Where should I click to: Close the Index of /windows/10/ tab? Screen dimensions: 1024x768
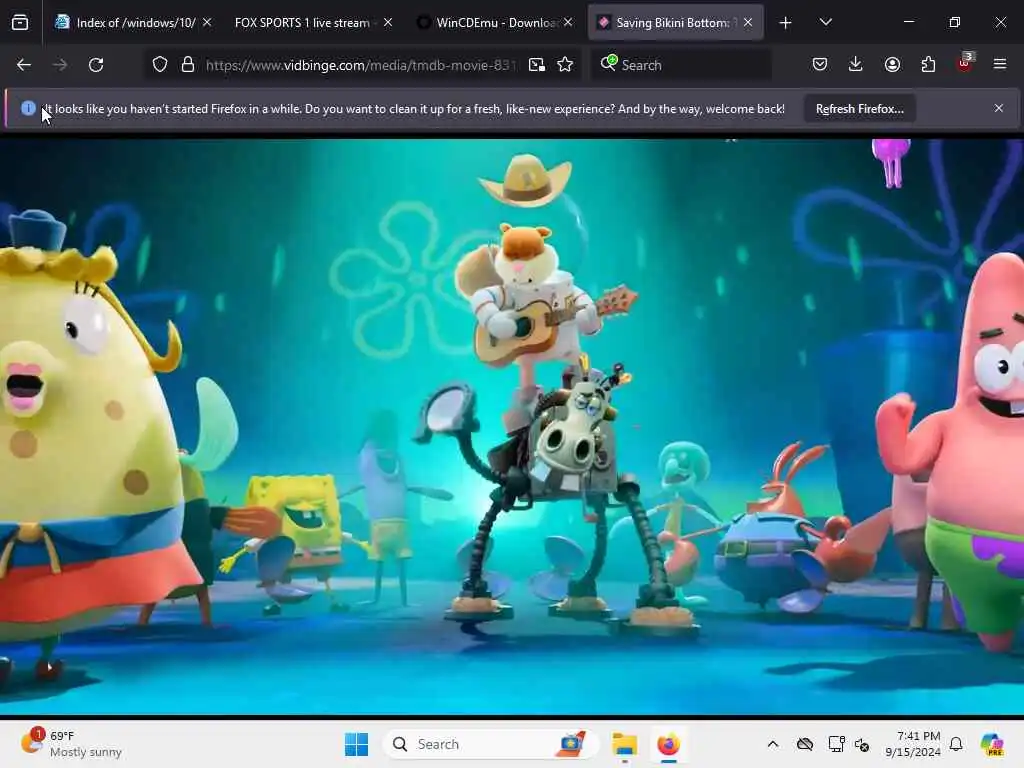(207, 23)
